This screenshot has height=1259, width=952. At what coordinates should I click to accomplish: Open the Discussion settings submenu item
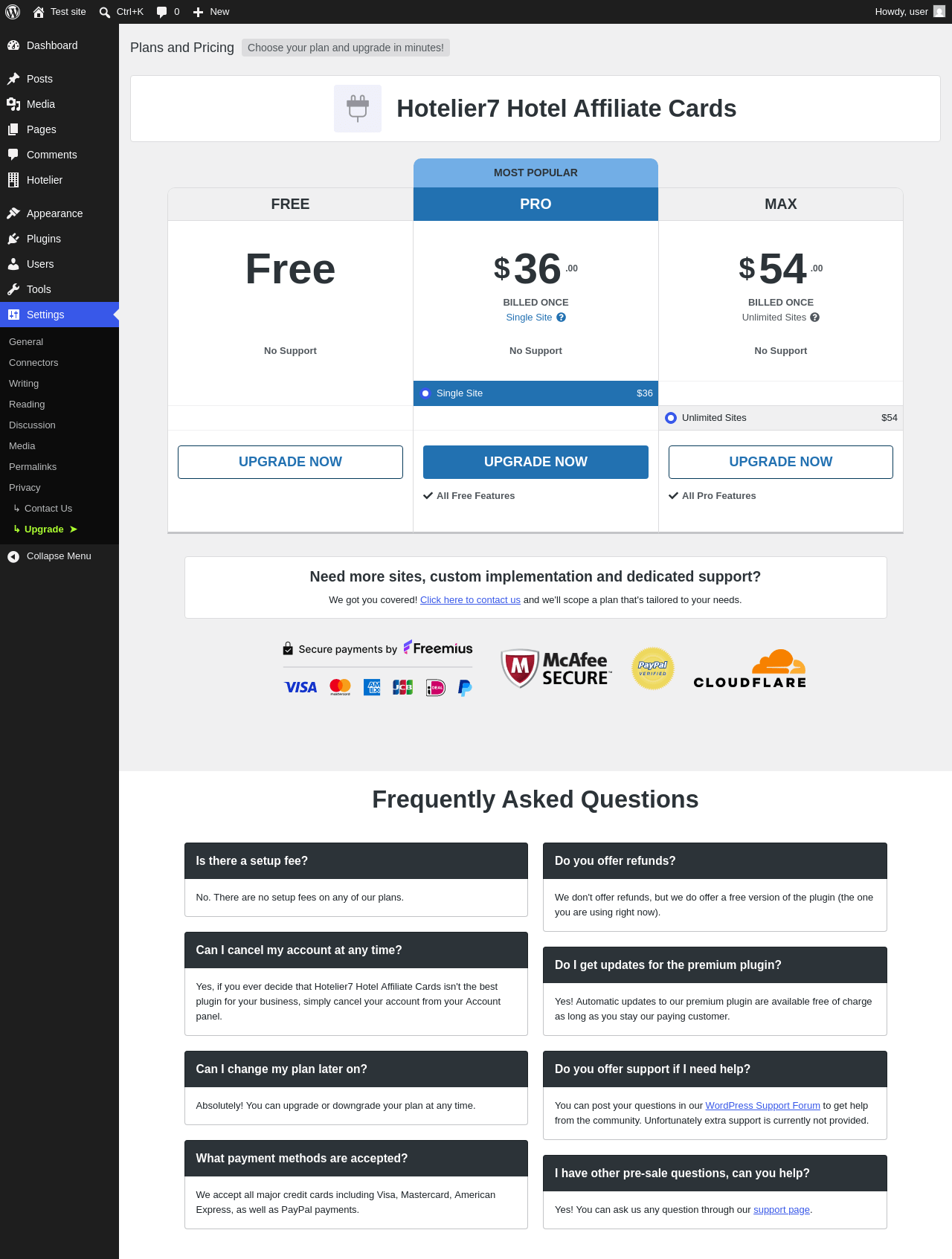pos(32,425)
